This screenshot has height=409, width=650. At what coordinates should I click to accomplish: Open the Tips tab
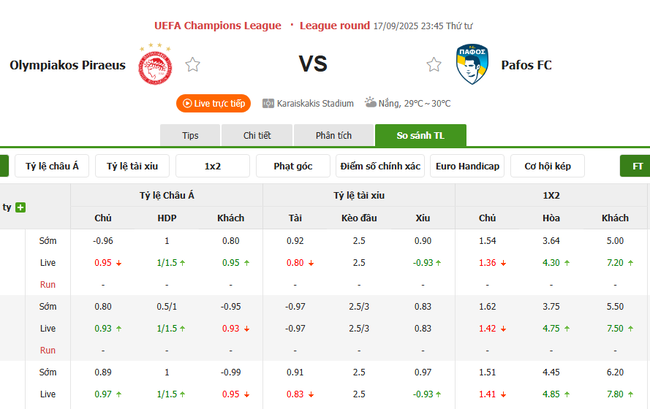tap(190, 135)
